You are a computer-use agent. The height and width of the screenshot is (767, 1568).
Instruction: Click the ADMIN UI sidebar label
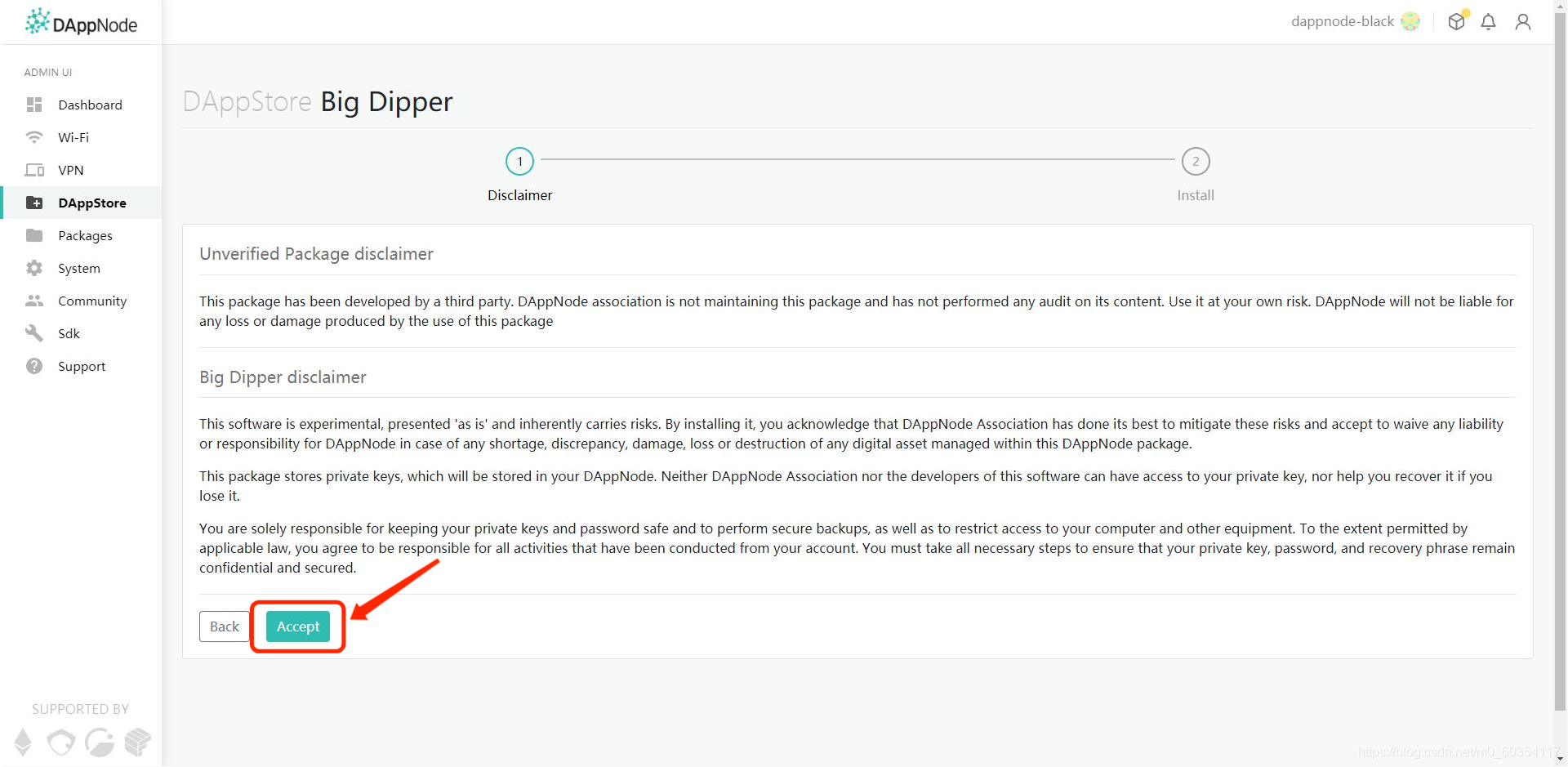pyautogui.click(x=48, y=73)
